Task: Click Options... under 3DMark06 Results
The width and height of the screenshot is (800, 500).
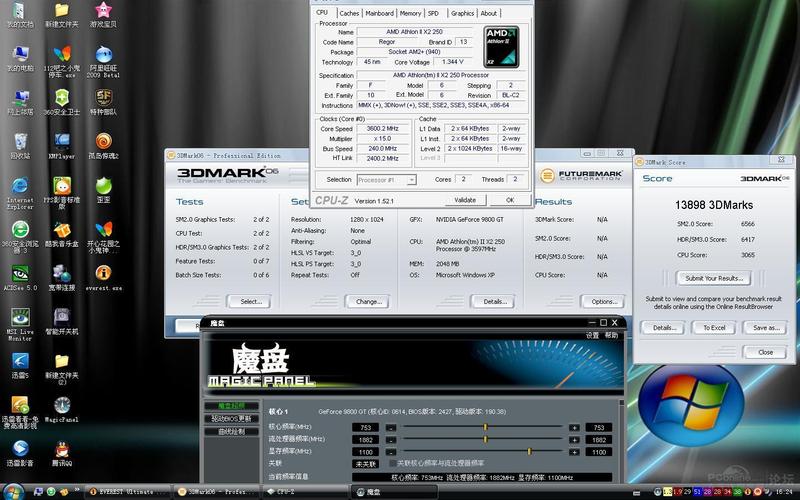Action: coord(602,302)
